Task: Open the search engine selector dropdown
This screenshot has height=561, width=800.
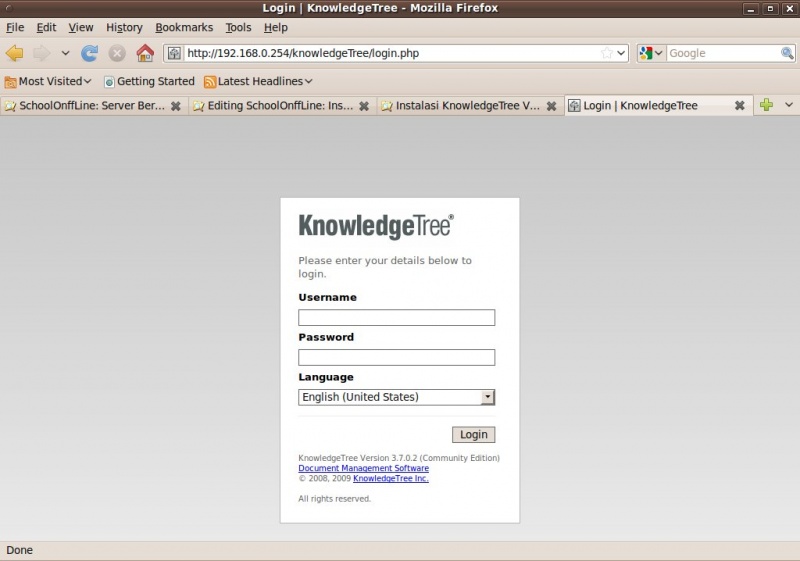Action: point(651,53)
